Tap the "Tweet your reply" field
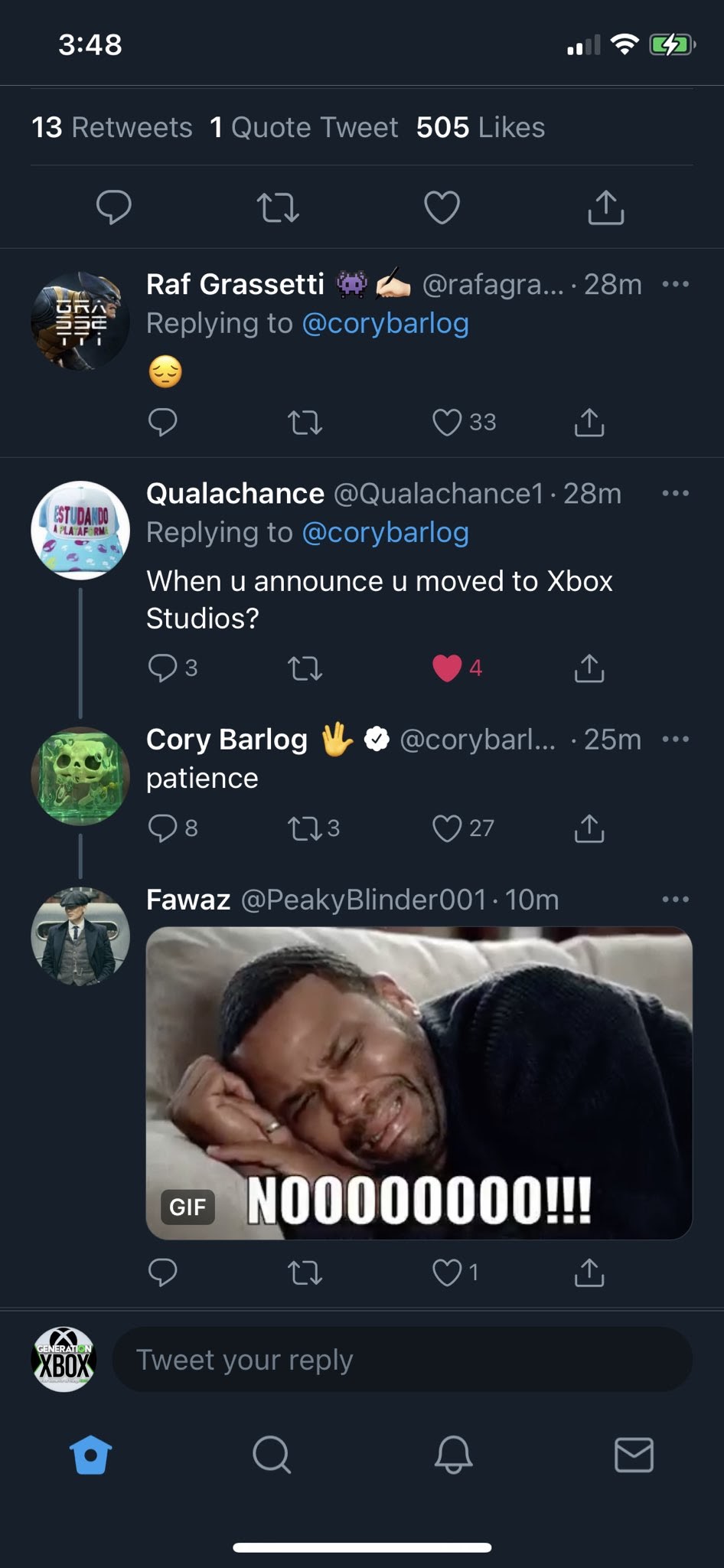The height and width of the screenshot is (1568, 724). (x=402, y=1360)
